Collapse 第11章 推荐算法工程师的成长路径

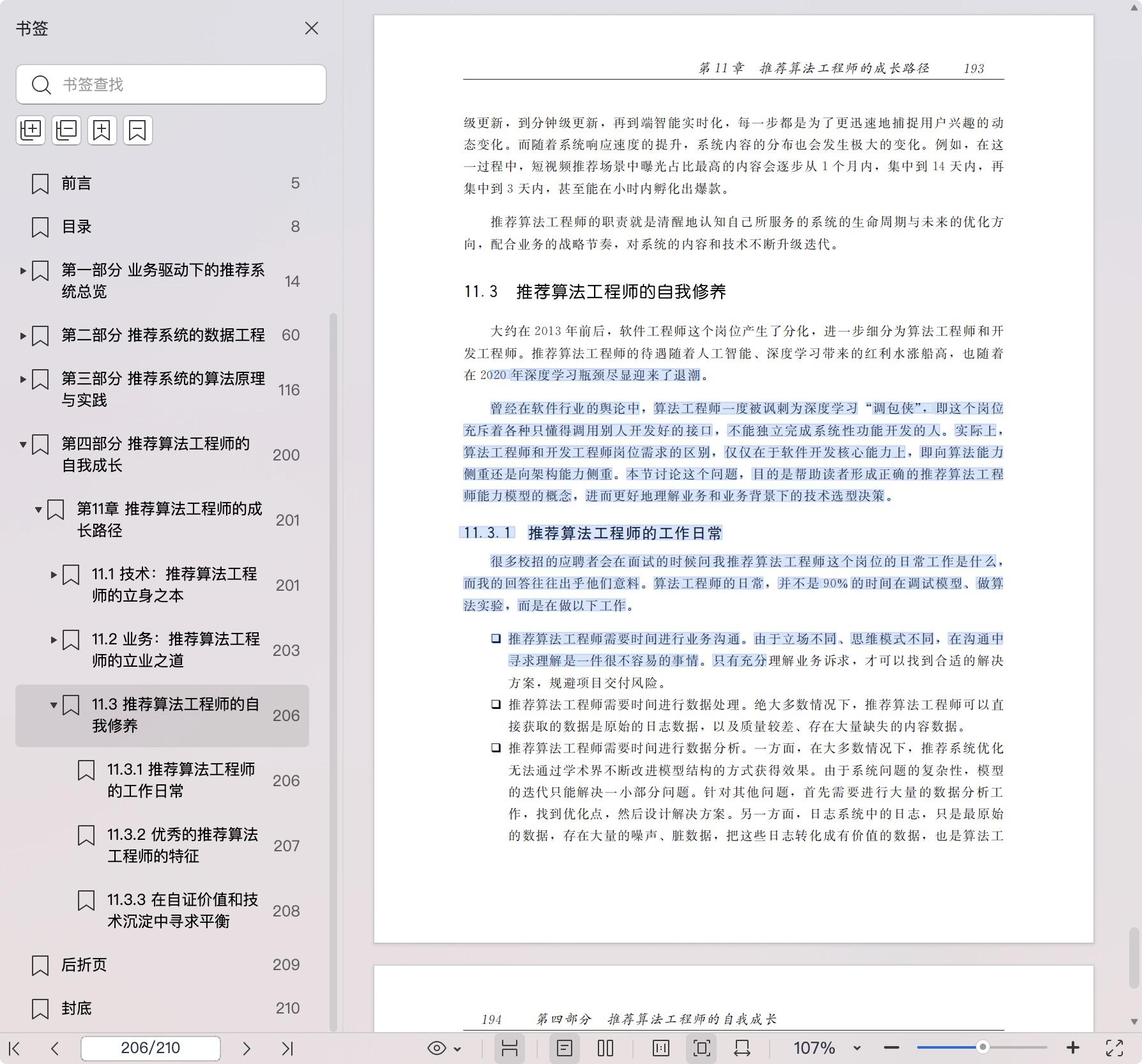tap(38, 510)
